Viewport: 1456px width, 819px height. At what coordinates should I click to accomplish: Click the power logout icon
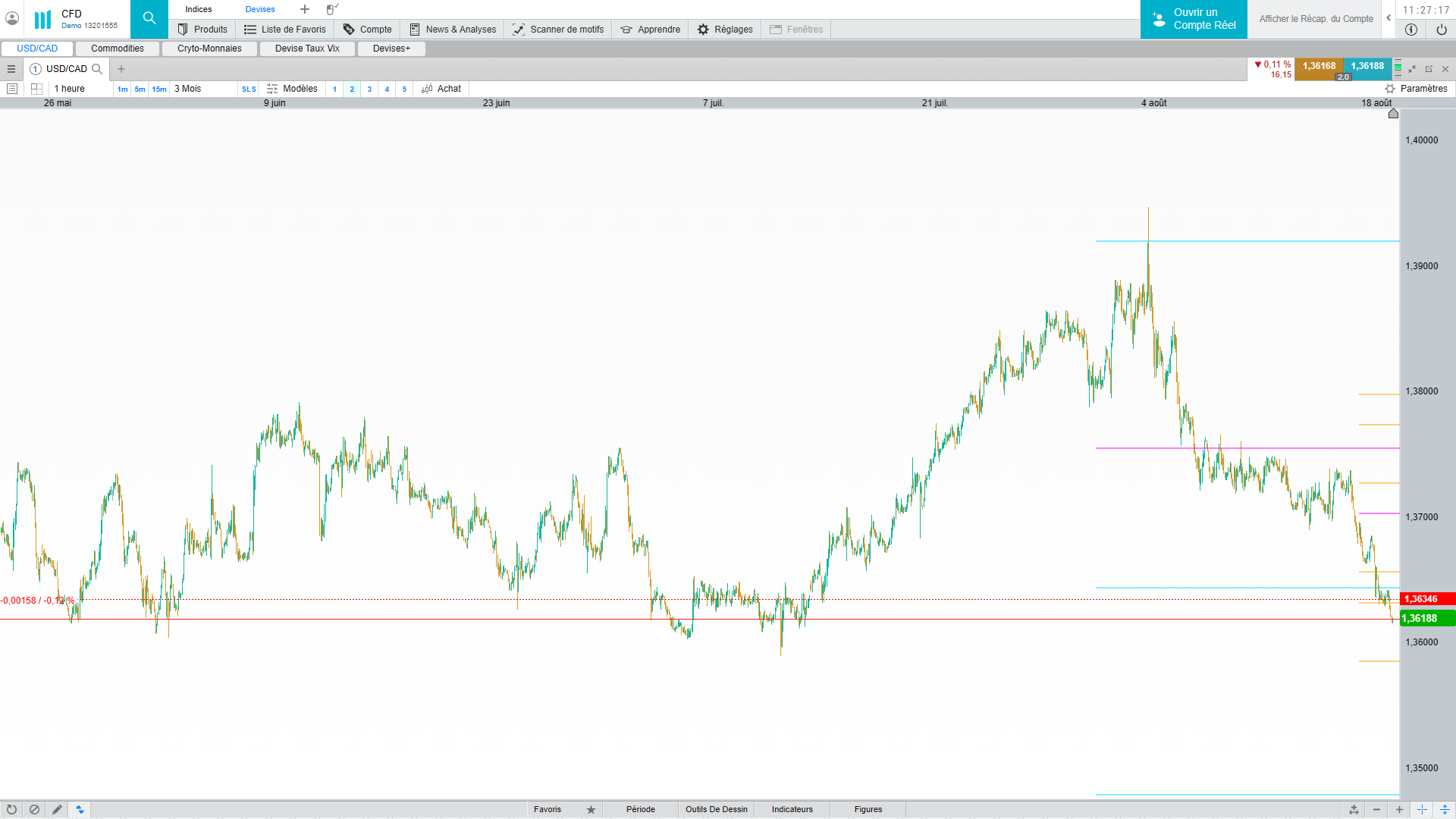click(1442, 30)
